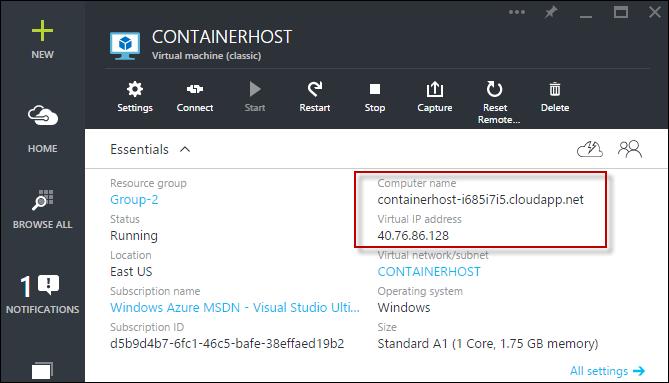669x383 pixels.
Task: Click the users access icon in Essentials
Action: (x=629, y=149)
